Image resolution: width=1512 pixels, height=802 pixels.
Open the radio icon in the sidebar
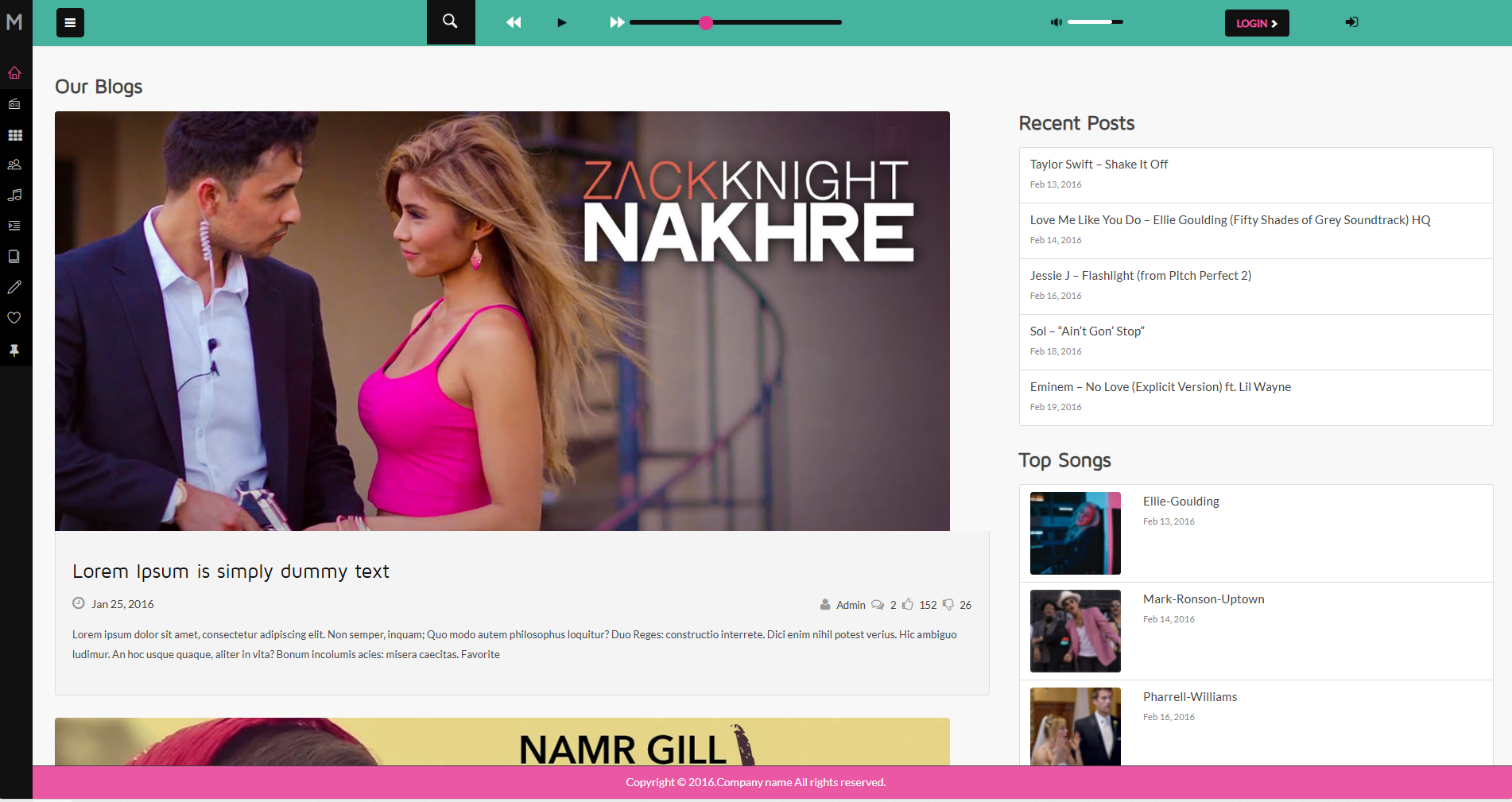14,104
